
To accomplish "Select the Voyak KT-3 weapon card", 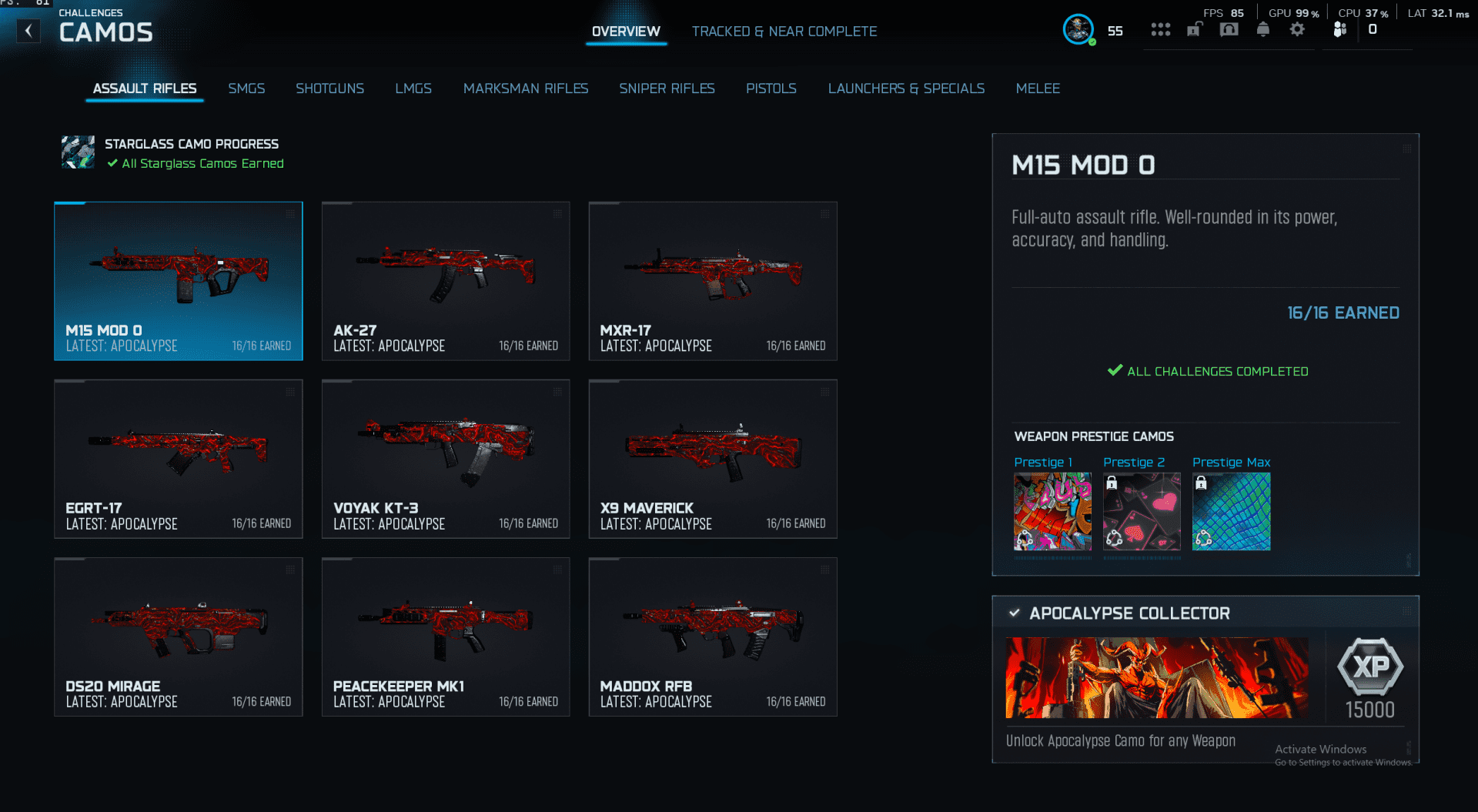I will pos(446,459).
